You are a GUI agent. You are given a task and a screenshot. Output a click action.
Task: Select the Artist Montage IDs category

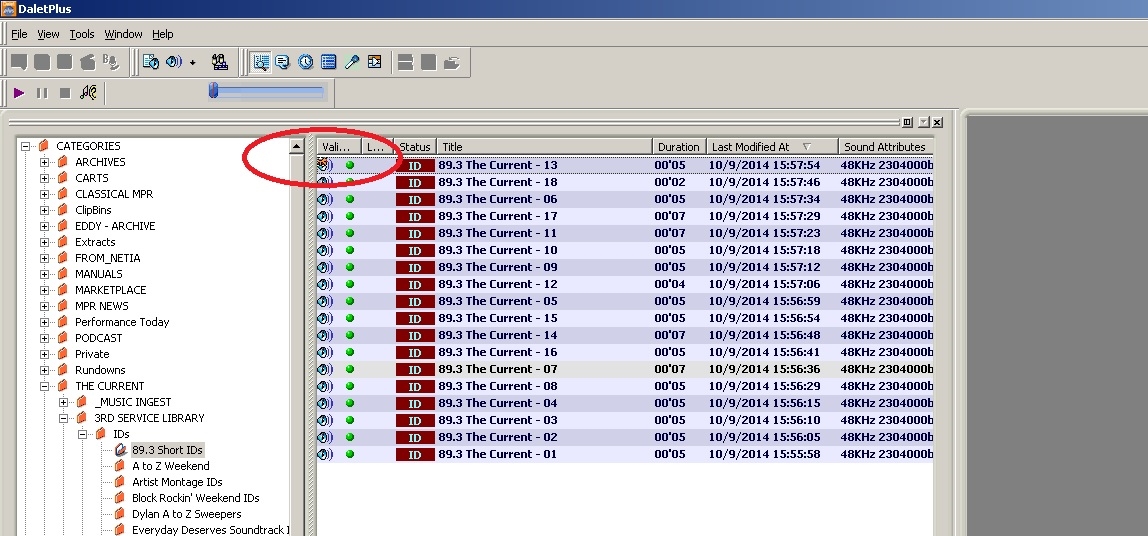tap(177, 482)
